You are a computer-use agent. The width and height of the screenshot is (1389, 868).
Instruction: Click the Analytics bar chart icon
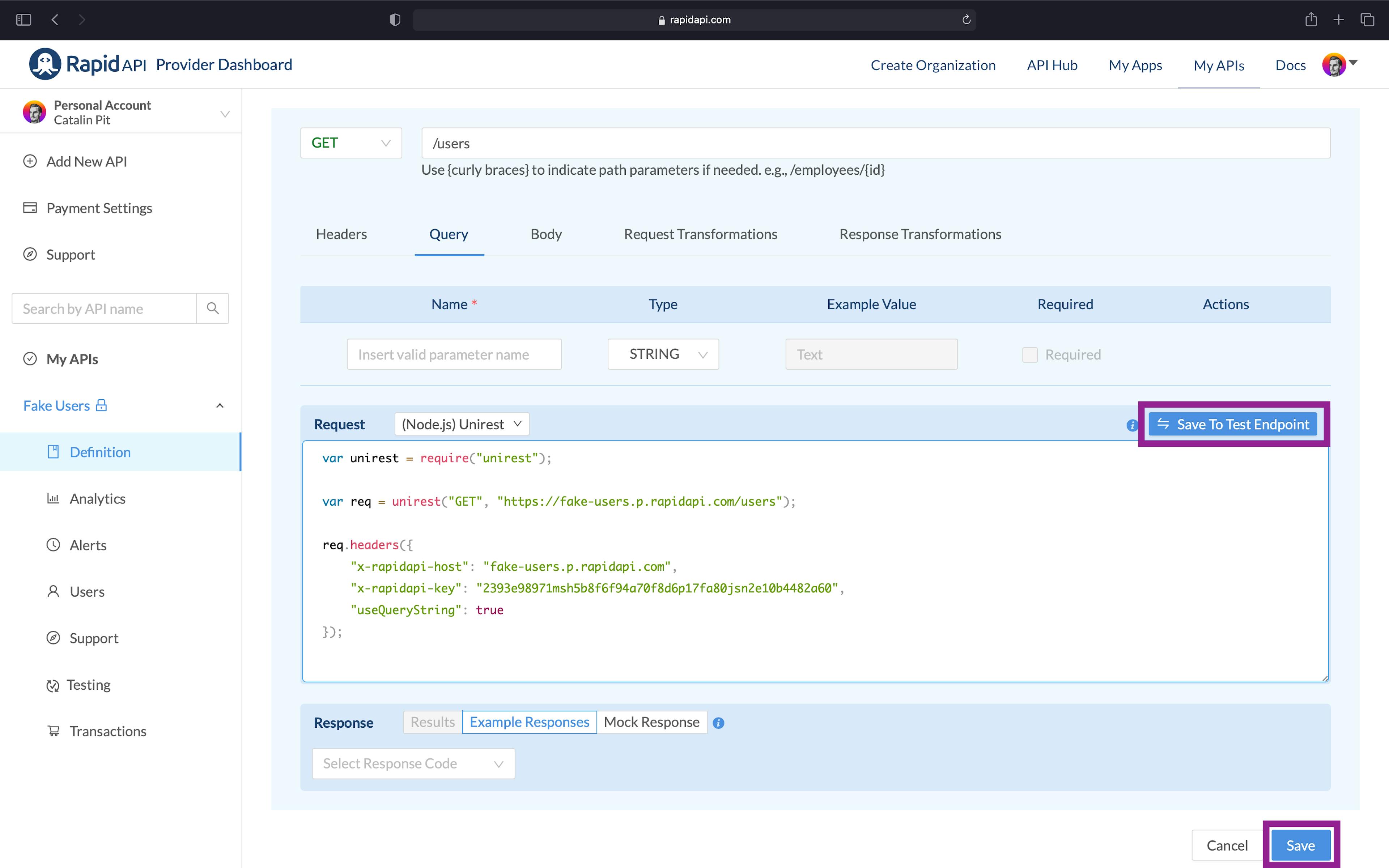click(54, 498)
